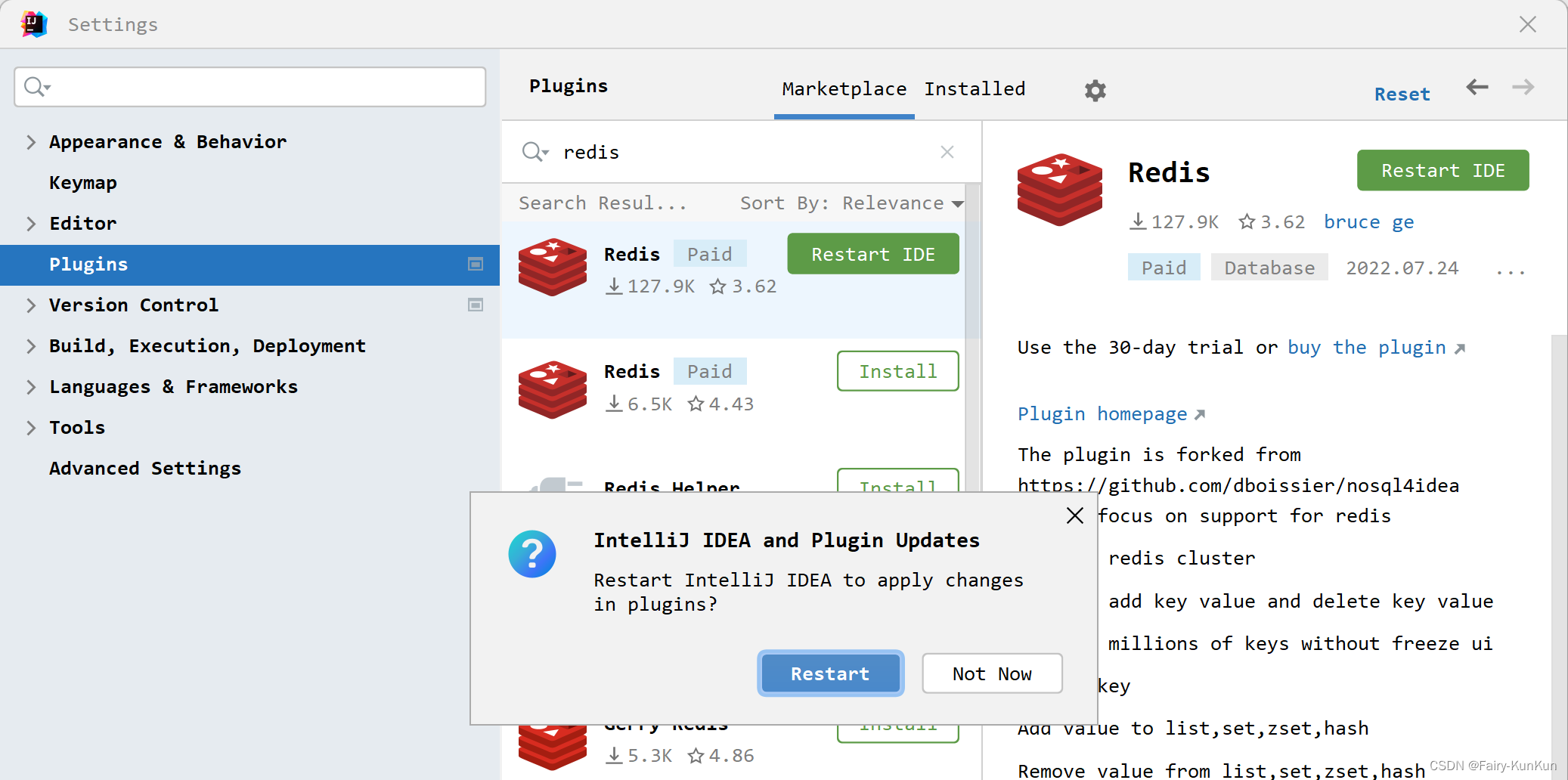
Task: Click the 4.43 rating in list
Action: [720, 404]
